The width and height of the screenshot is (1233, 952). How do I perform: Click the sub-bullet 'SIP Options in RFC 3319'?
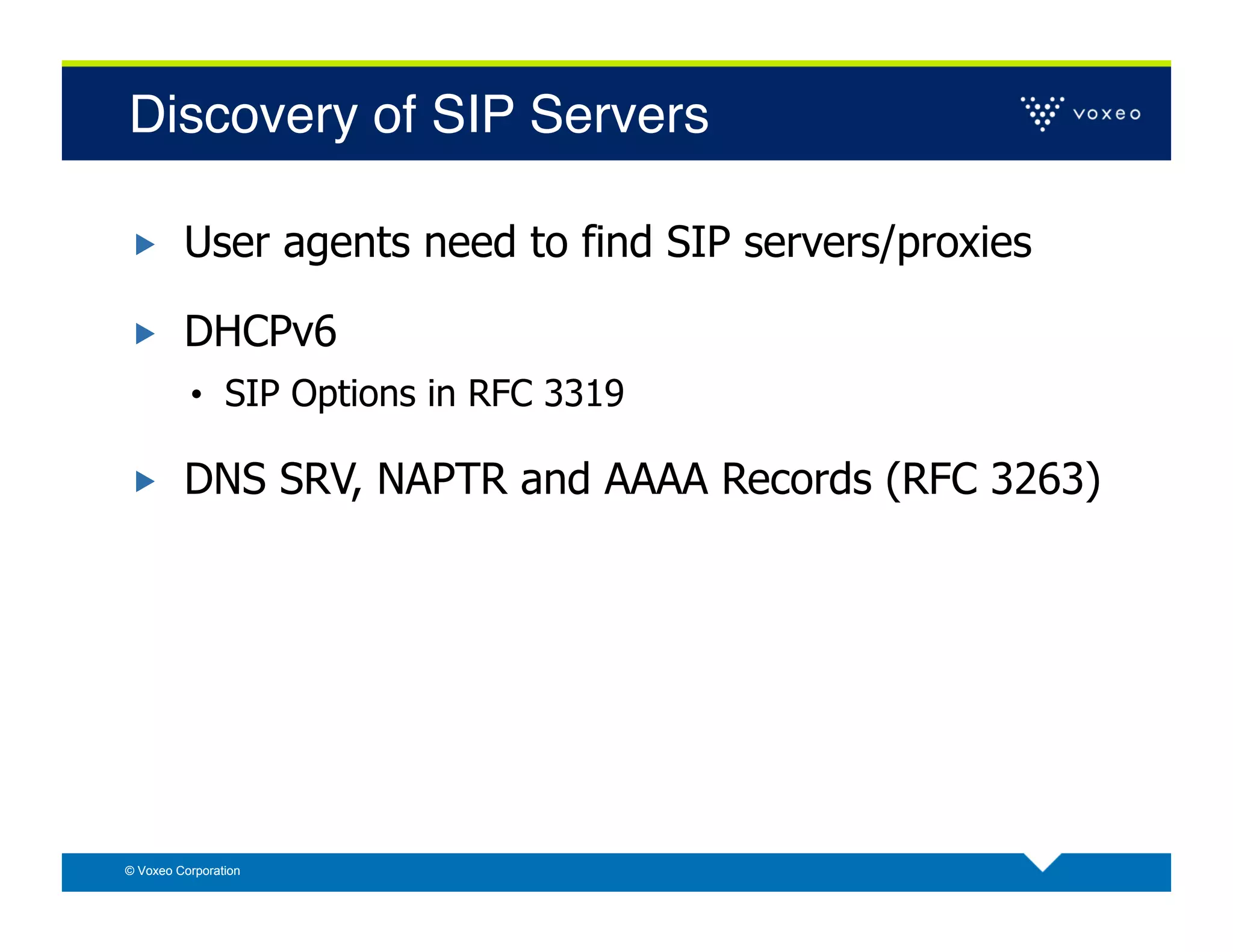click(x=424, y=394)
